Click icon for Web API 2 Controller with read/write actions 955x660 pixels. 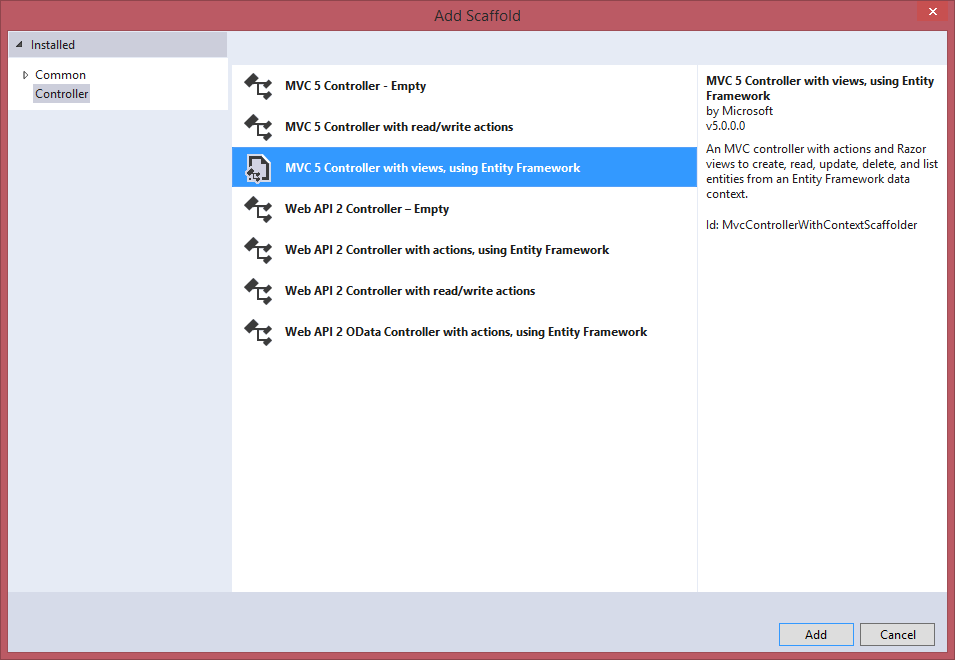click(258, 291)
